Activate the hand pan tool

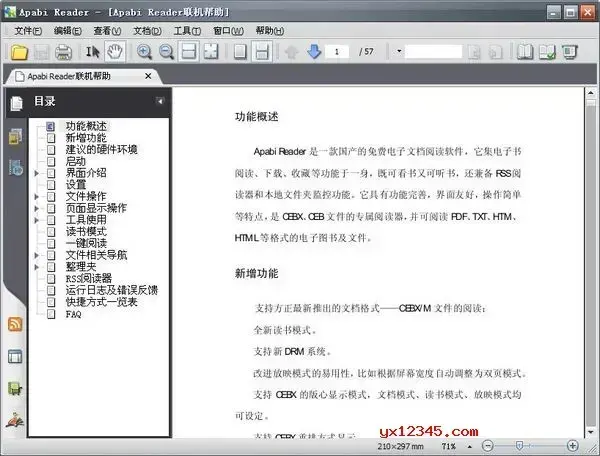(x=115, y=52)
